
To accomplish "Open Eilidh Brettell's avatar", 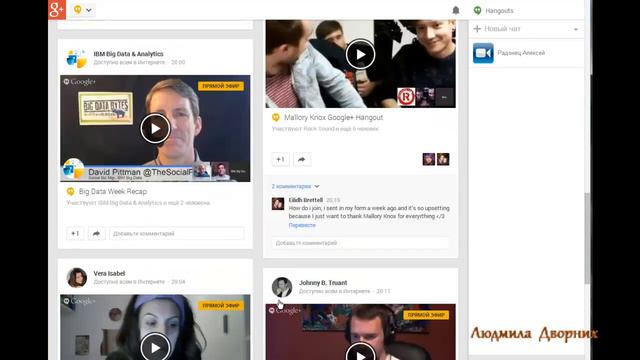I will [x=278, y=204].
